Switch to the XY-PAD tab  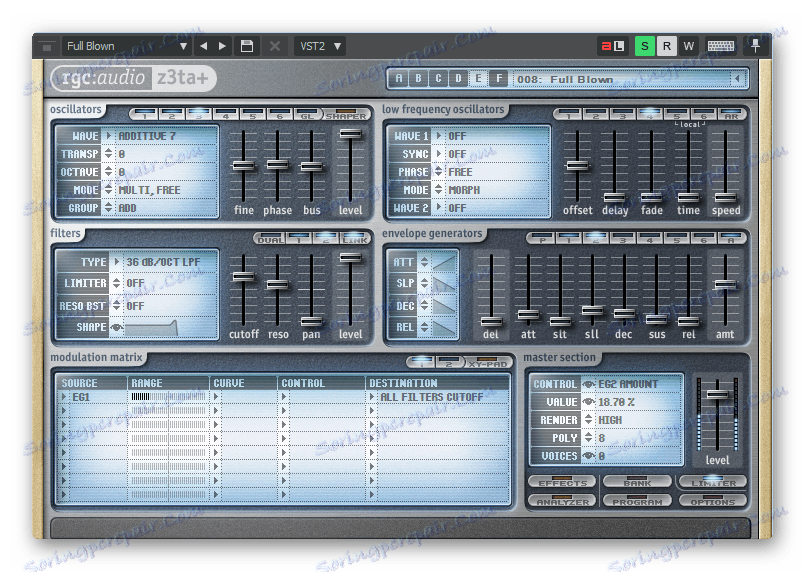pyautogui.click(x=486, y=362)
